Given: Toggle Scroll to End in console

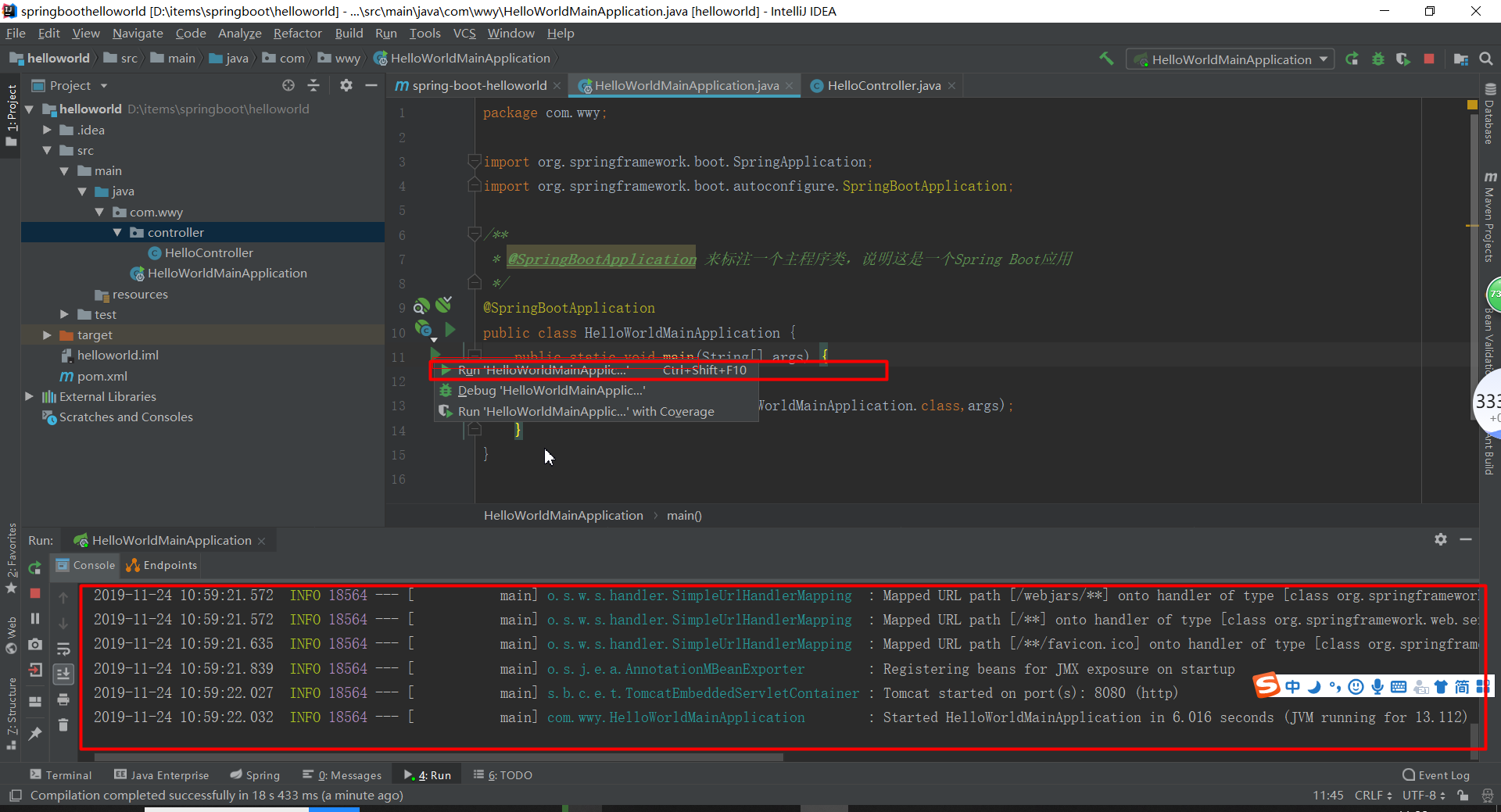Looking at the screenshot, I should coord(63,674).
